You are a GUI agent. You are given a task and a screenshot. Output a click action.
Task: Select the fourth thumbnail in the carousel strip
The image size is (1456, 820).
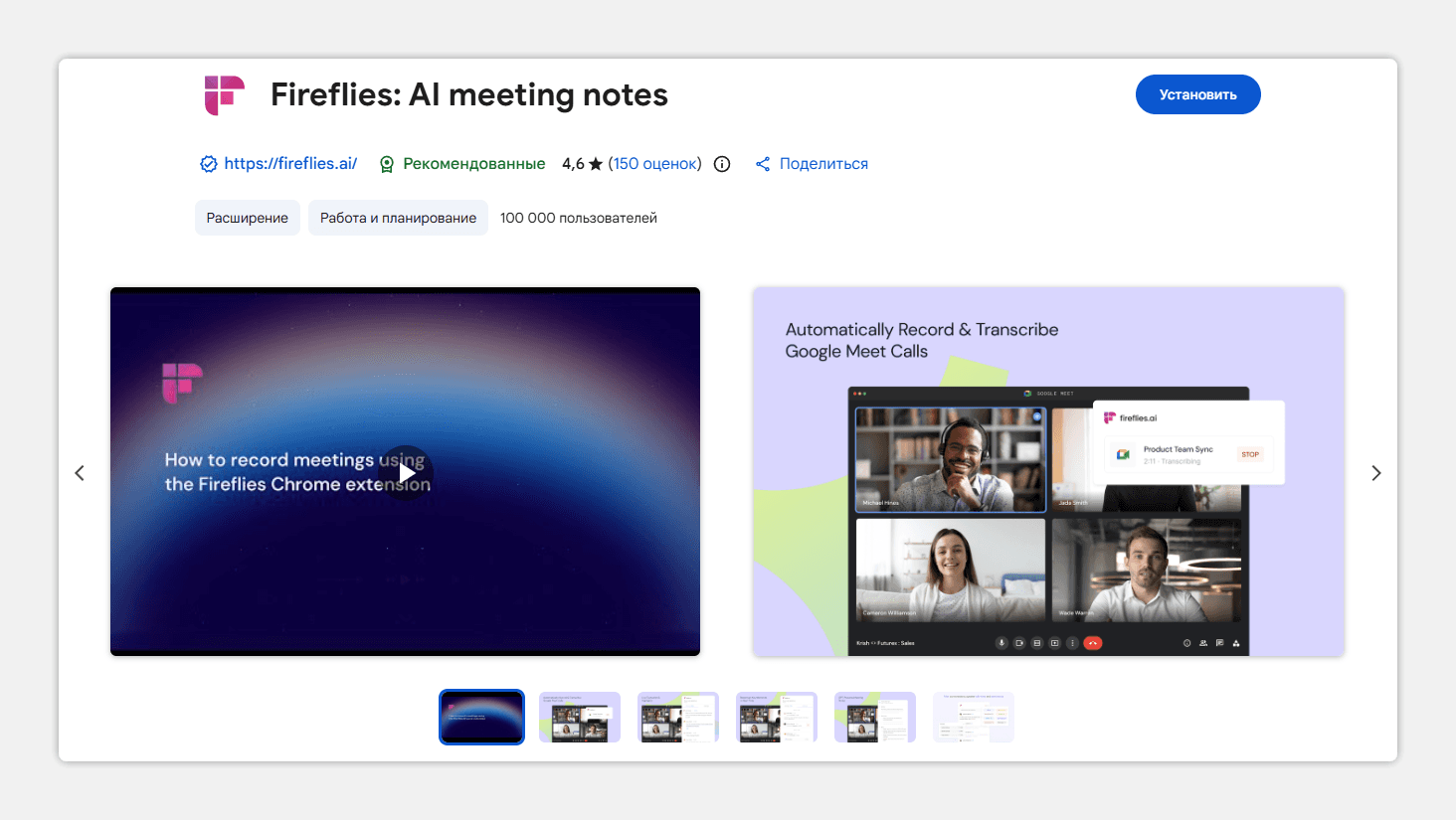[777, 717]
